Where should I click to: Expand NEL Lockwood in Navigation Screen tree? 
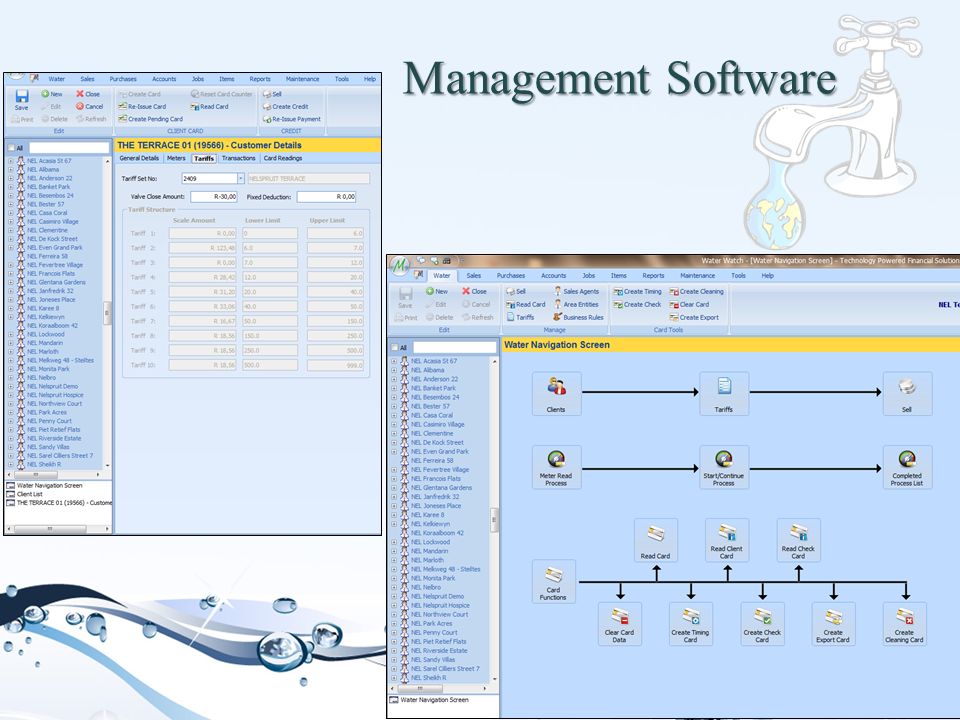point(394,542)
